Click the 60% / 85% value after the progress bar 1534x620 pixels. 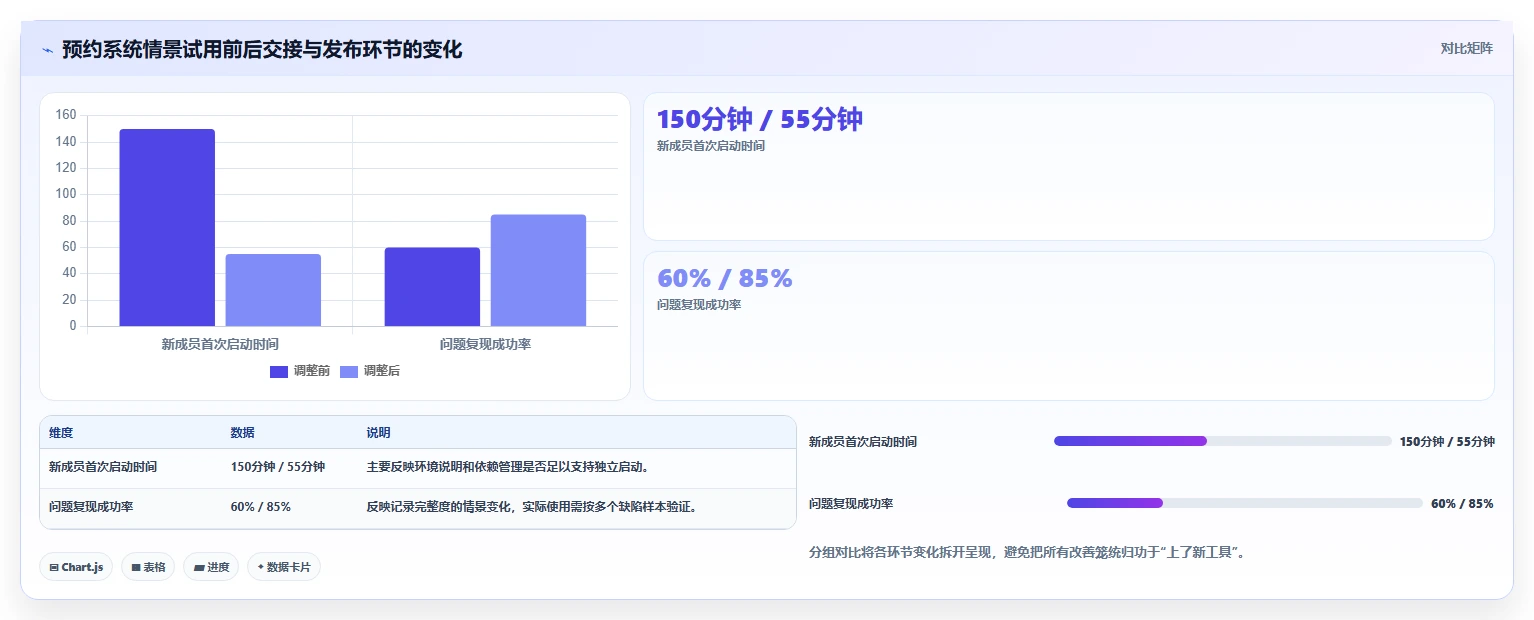pos(1462,504)
